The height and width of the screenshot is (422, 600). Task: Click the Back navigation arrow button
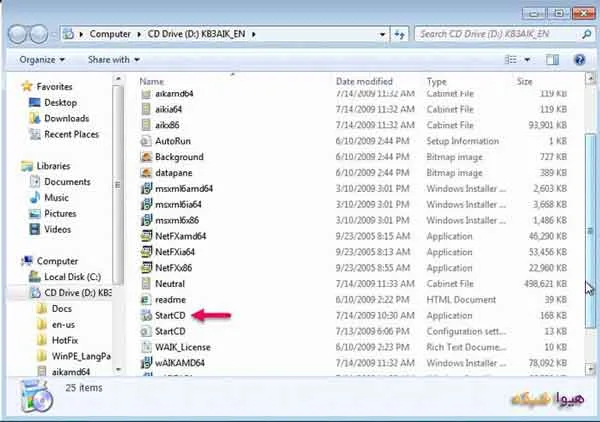click(x=18, y=34)
